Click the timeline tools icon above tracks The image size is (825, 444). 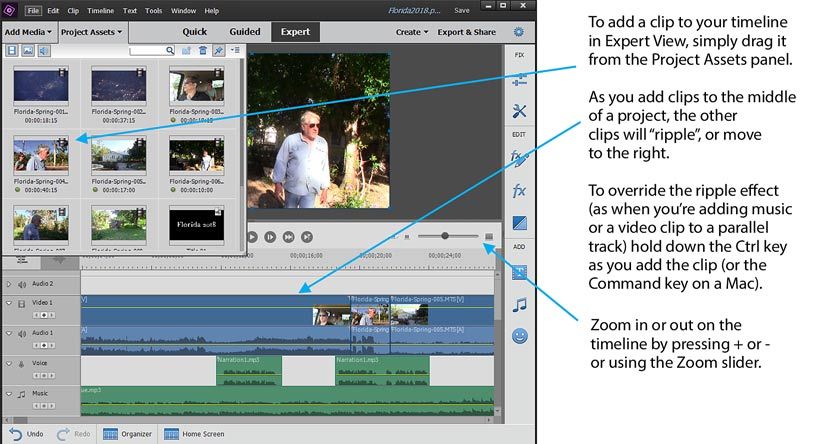[22, 260]
